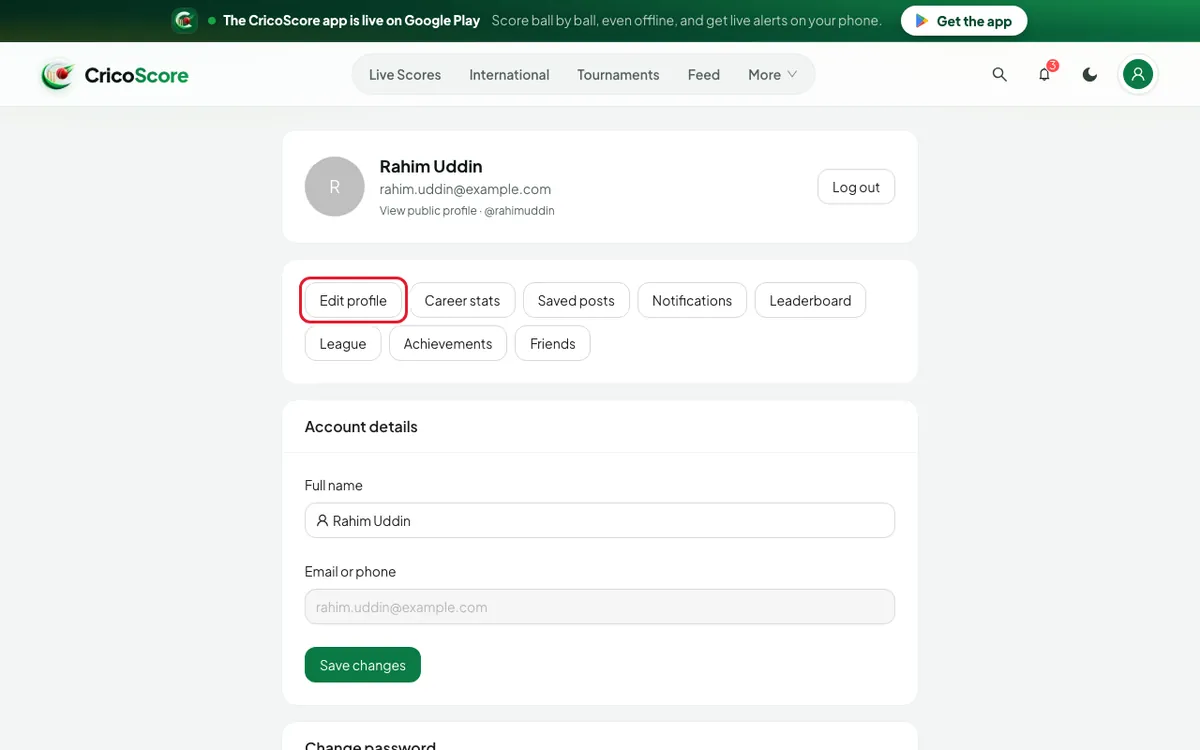Image resolution: width=1200 pixels, height=750 pixels.
Task: Click the gray R profile avatar
Action: pos(334,187)
